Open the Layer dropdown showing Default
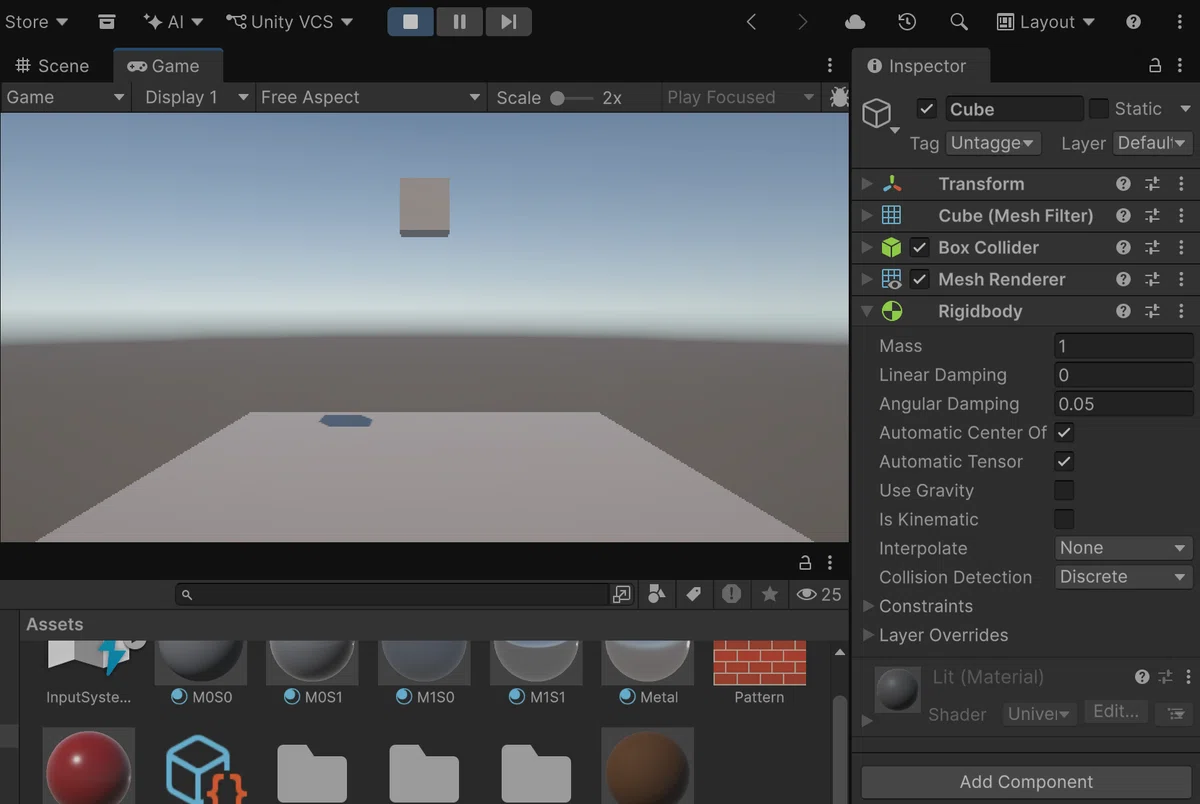The image size is (1200, 804). pos(1153,143)
